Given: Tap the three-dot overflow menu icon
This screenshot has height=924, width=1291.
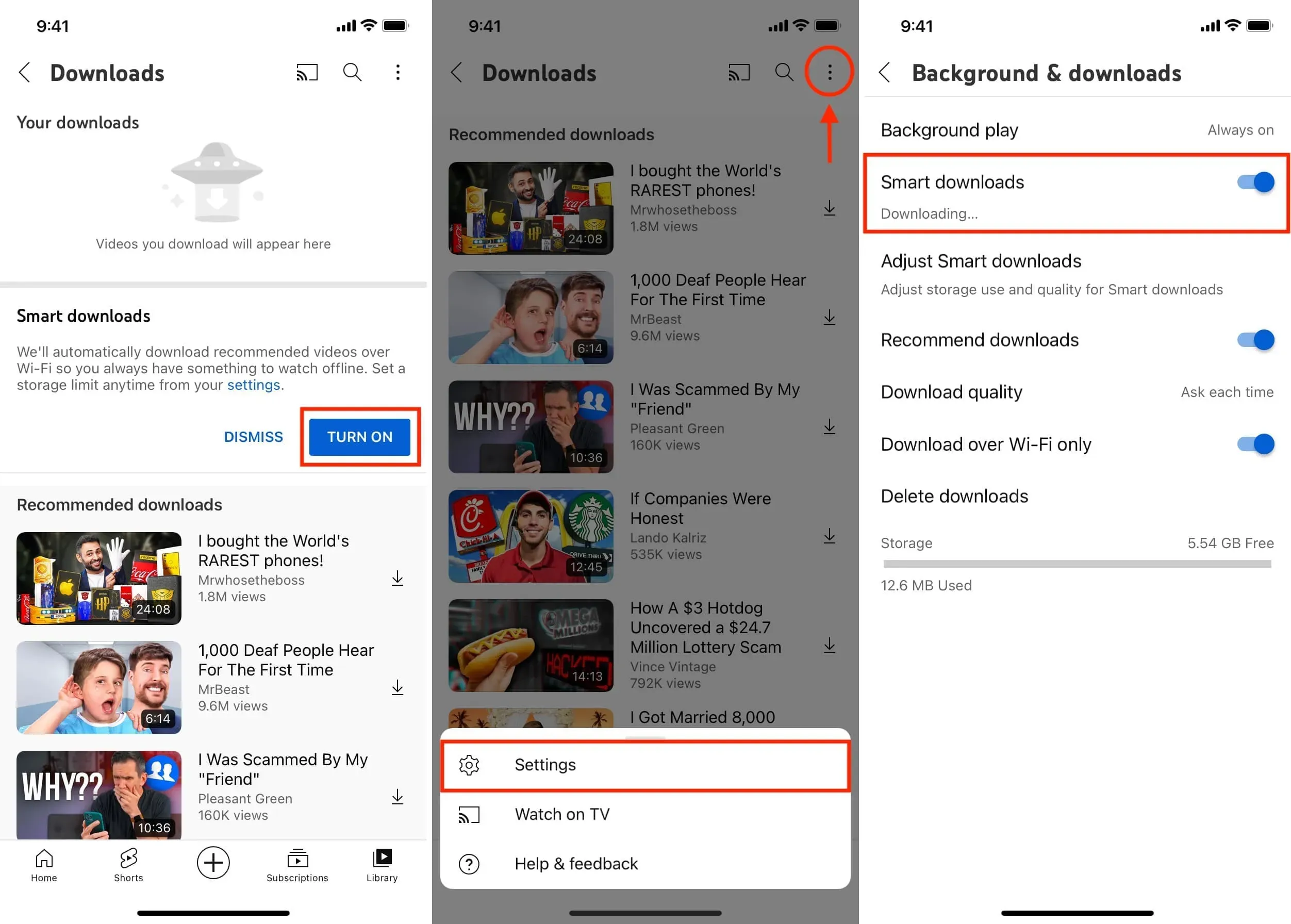Looking at the screenshot, I should point(829,72).
